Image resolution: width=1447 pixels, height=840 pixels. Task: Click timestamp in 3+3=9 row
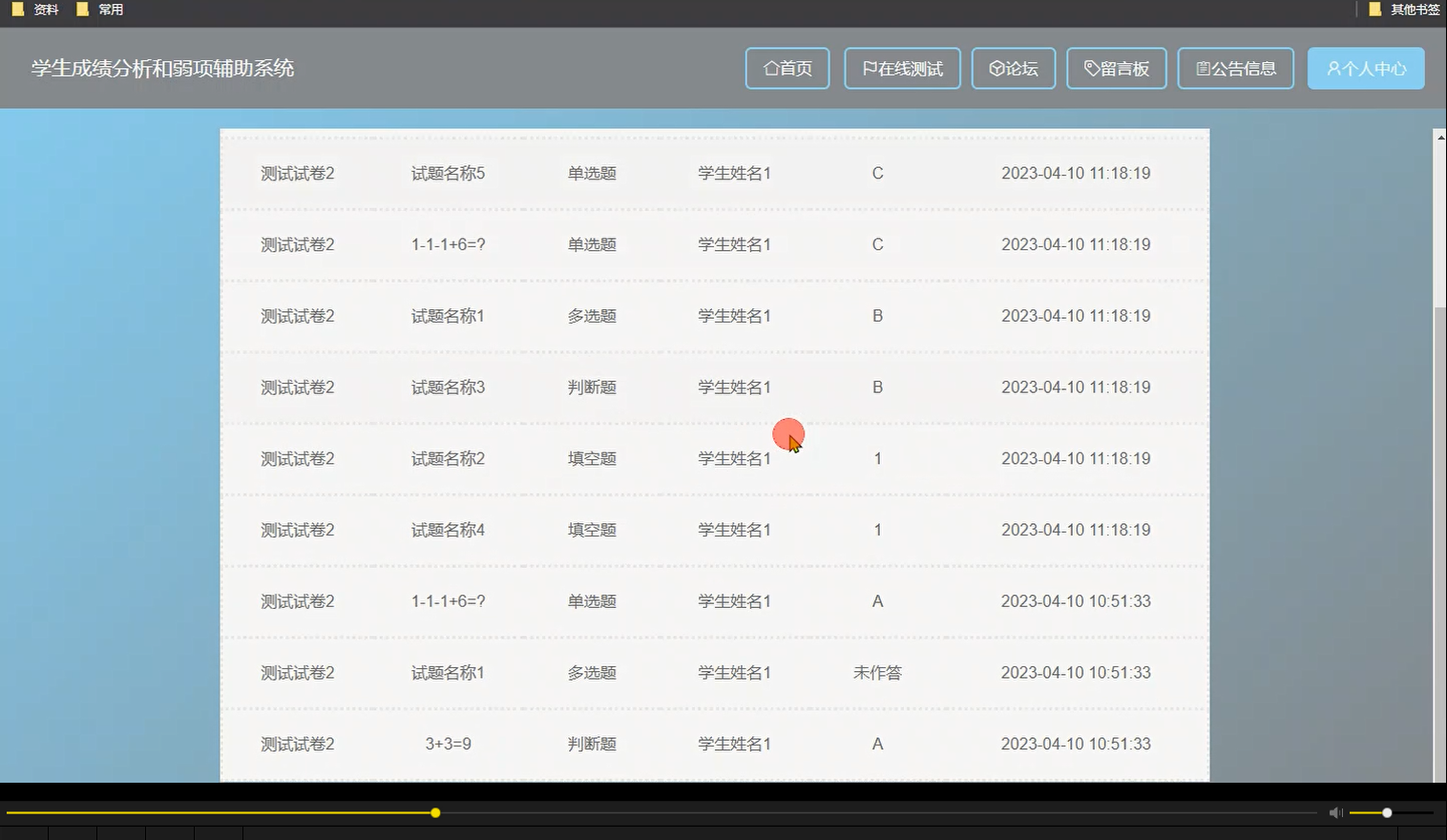[x=1076, y=744]
